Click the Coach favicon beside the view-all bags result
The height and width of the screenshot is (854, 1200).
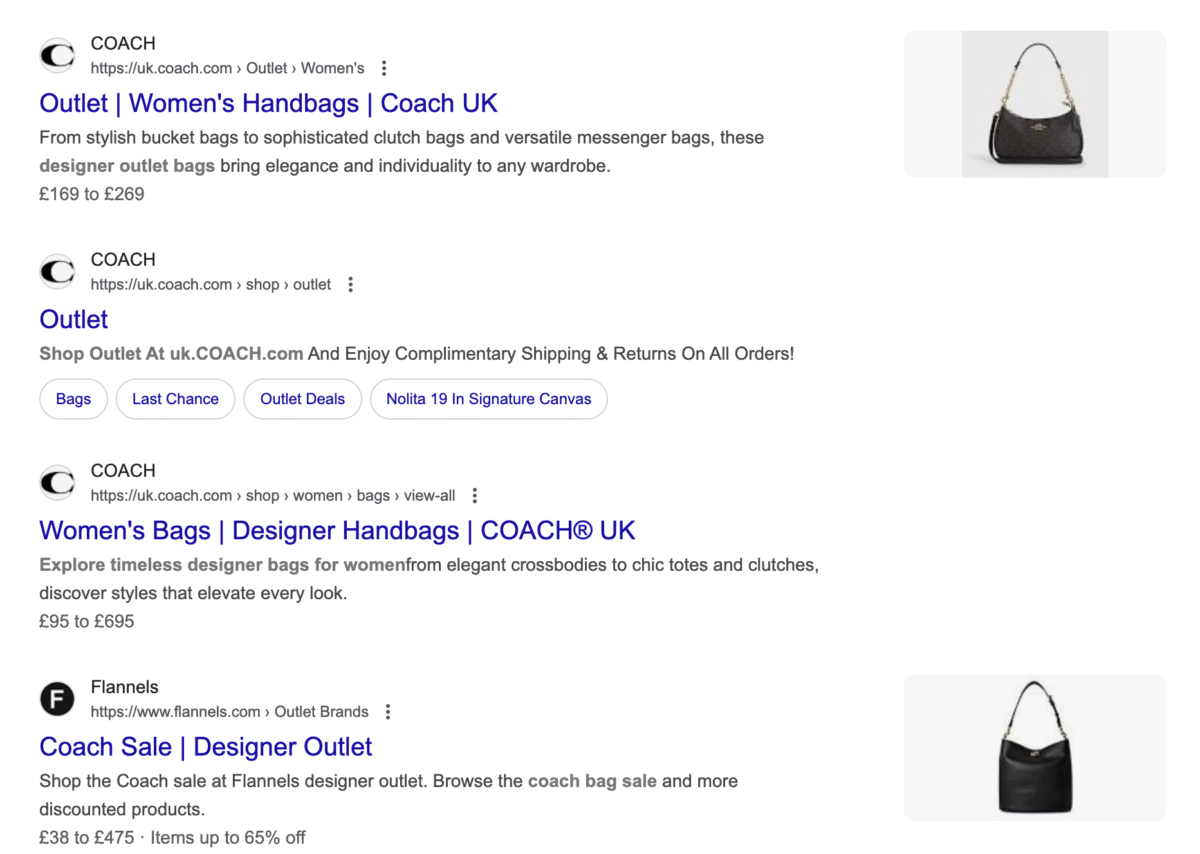point(57,482)
